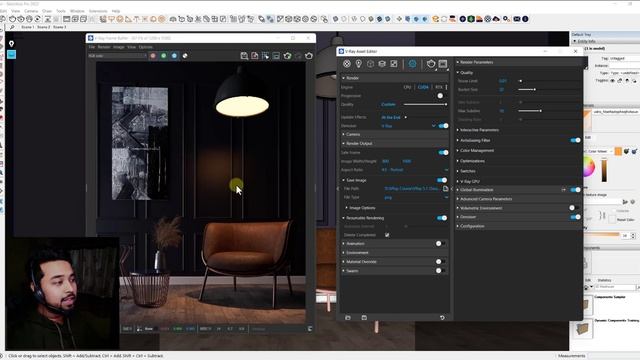Switch to alpha channel in Frame Buffer

click(185, 56)
